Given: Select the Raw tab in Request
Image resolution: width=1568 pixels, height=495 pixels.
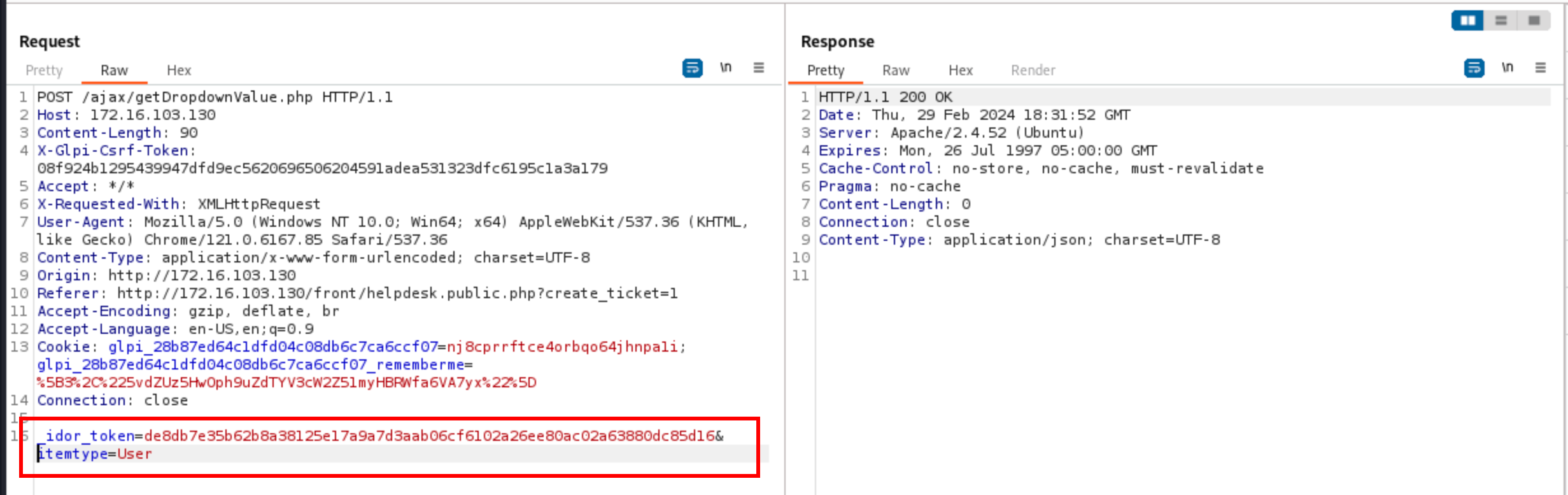Looking at the screenshot, I should (114, 70).
